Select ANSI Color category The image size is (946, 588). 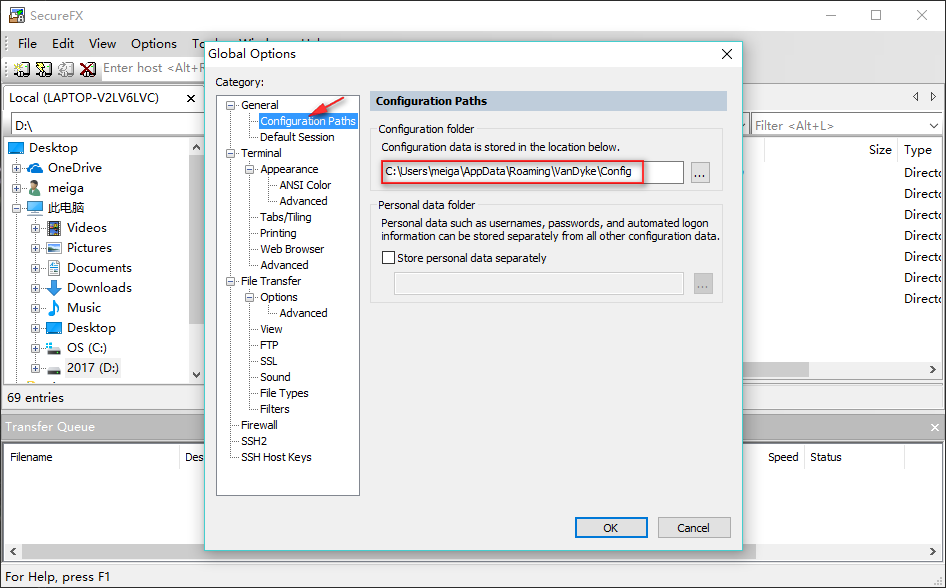coord(305,185)
